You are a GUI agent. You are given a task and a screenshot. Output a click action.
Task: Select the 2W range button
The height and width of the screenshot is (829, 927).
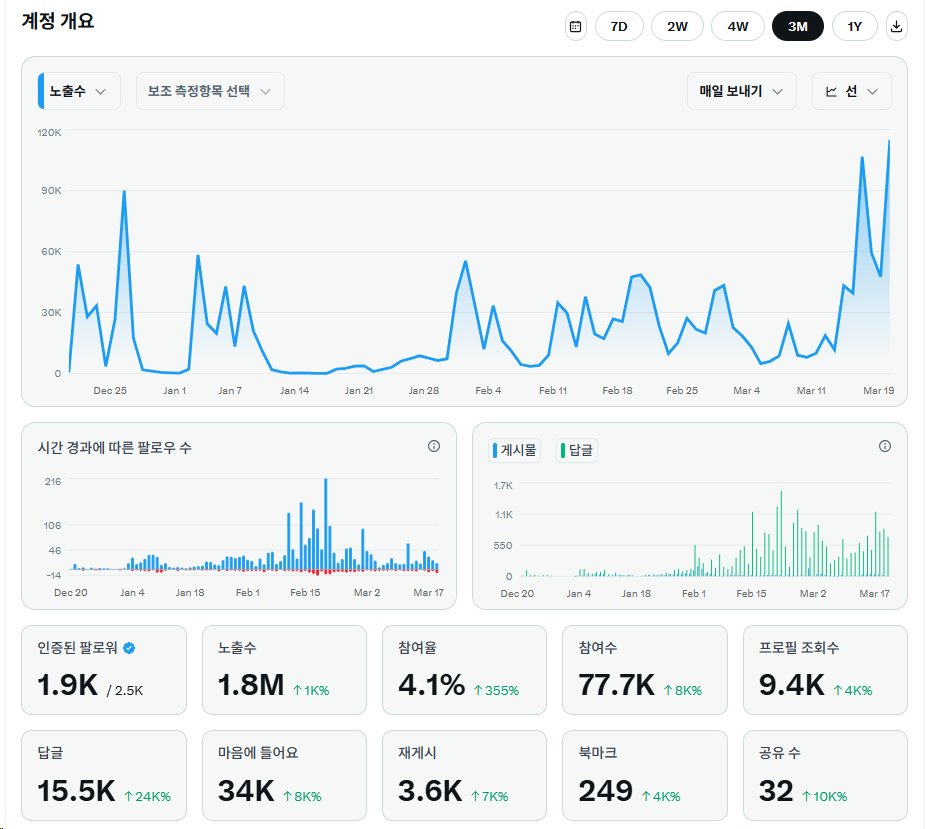click(677, 26)
